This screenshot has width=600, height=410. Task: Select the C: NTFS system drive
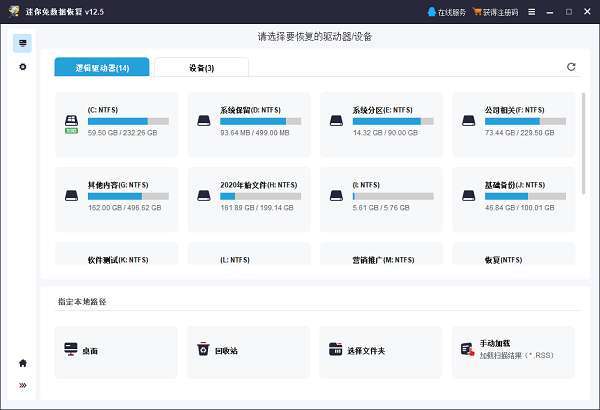click(x=117, y=124)
